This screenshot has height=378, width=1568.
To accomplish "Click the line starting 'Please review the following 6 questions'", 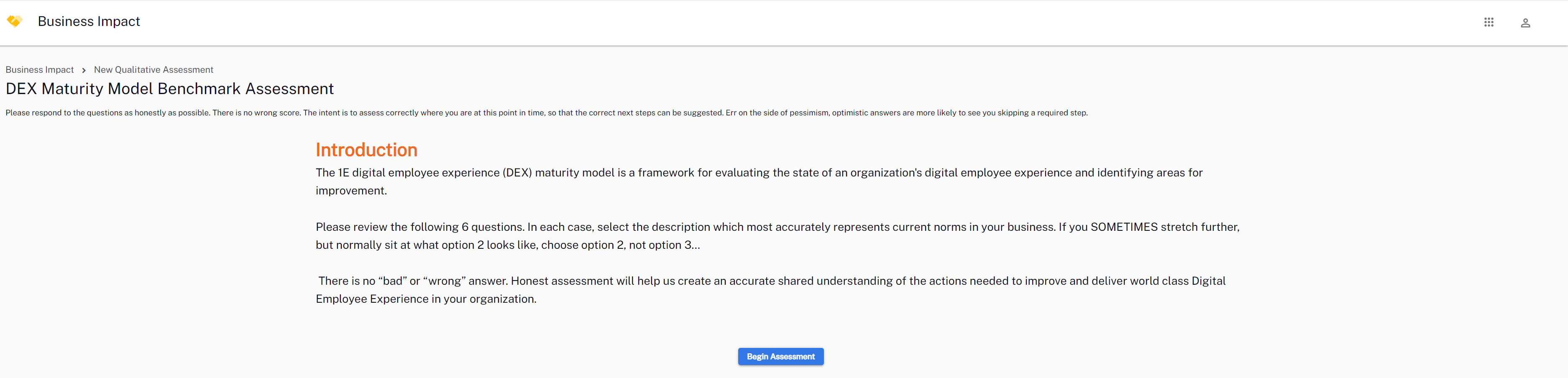I will [777, 227].
